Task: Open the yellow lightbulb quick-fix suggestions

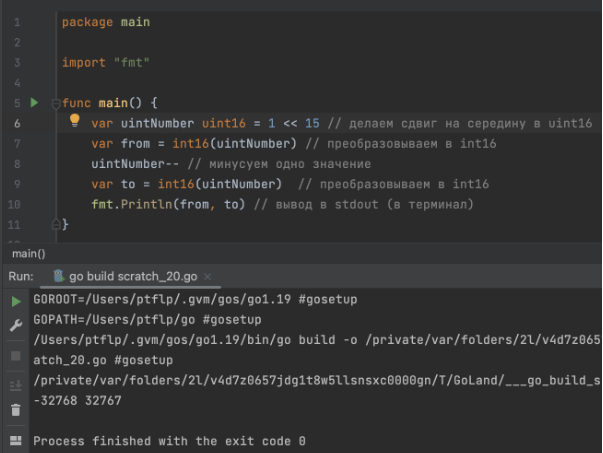Action: [x=74, y=122]
